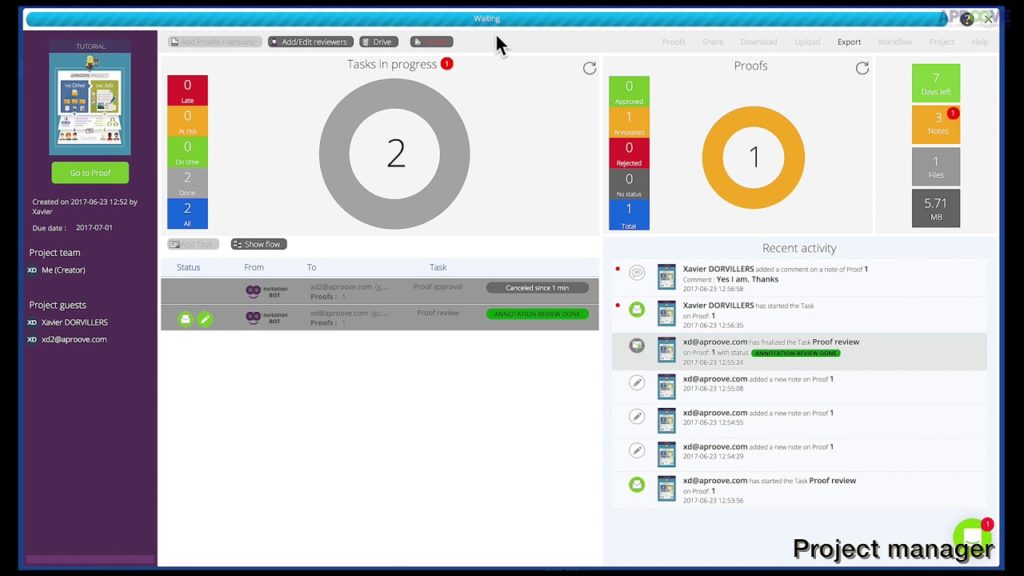Click the orange Notes tile
Screen dimensions: 1024x576
point(935,124)
